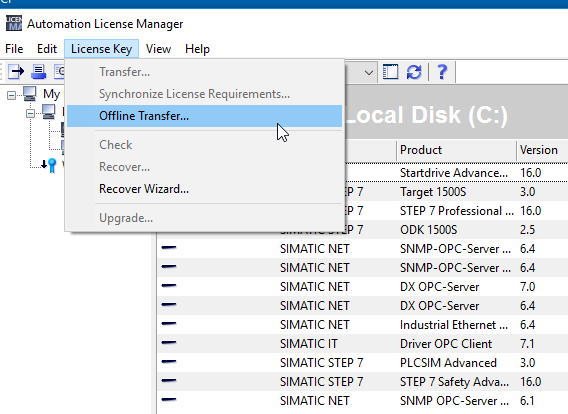This screenshot has width=568, height=414.
Task: Select the SNMP OPC-Server version 6.1 cell
Action: coord(527,401)
